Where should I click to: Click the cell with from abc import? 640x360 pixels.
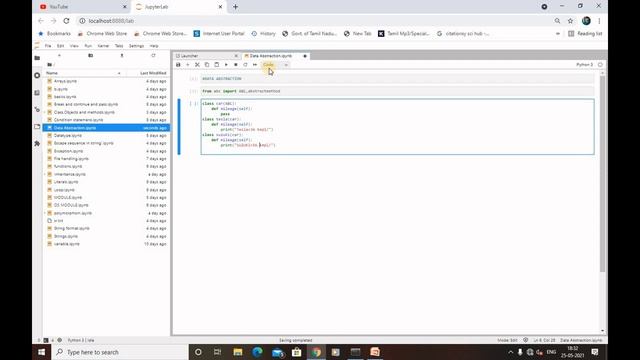397,91
